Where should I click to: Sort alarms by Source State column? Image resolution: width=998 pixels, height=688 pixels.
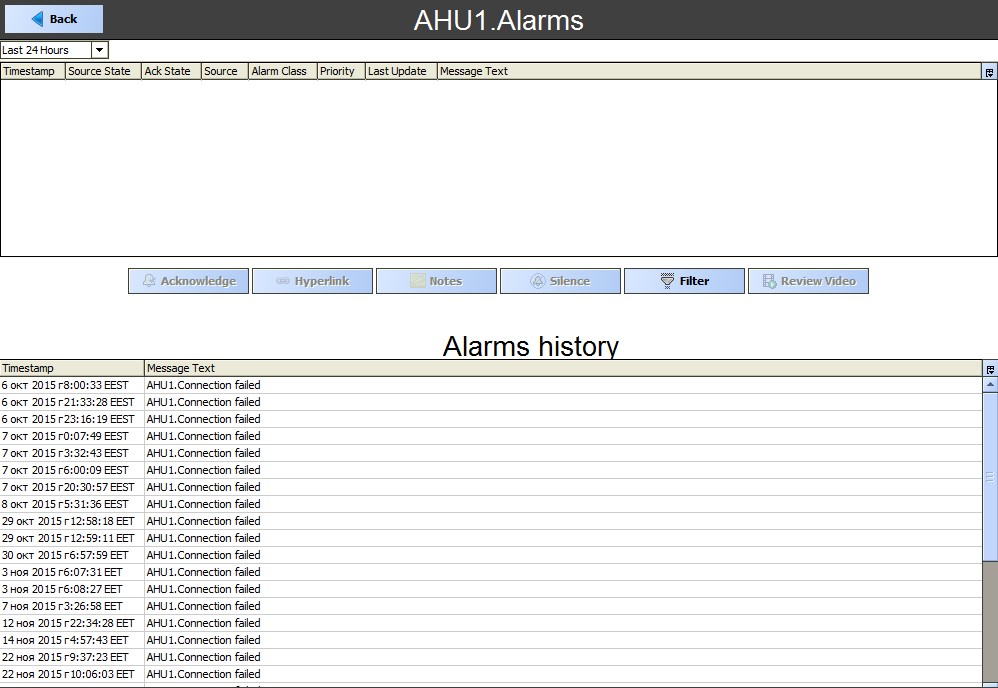(103, 71)
